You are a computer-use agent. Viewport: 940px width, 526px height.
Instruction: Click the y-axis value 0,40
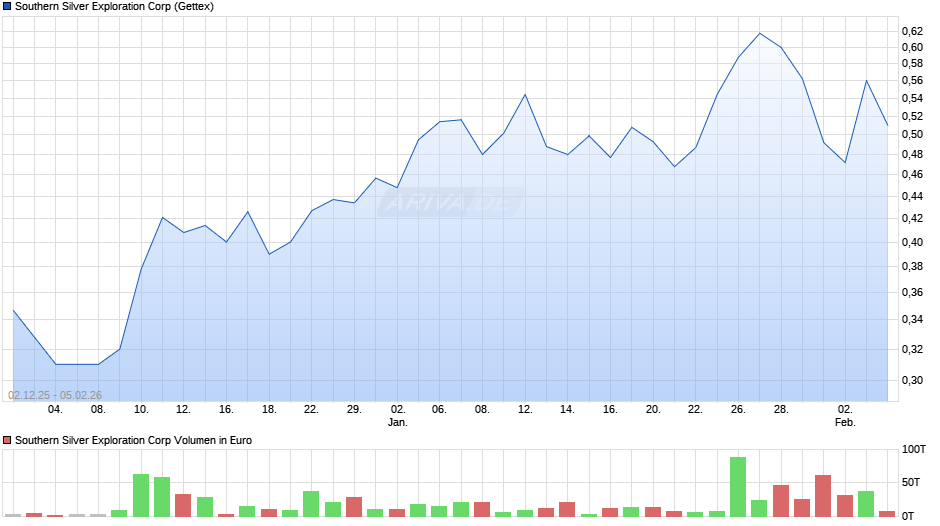912,242
